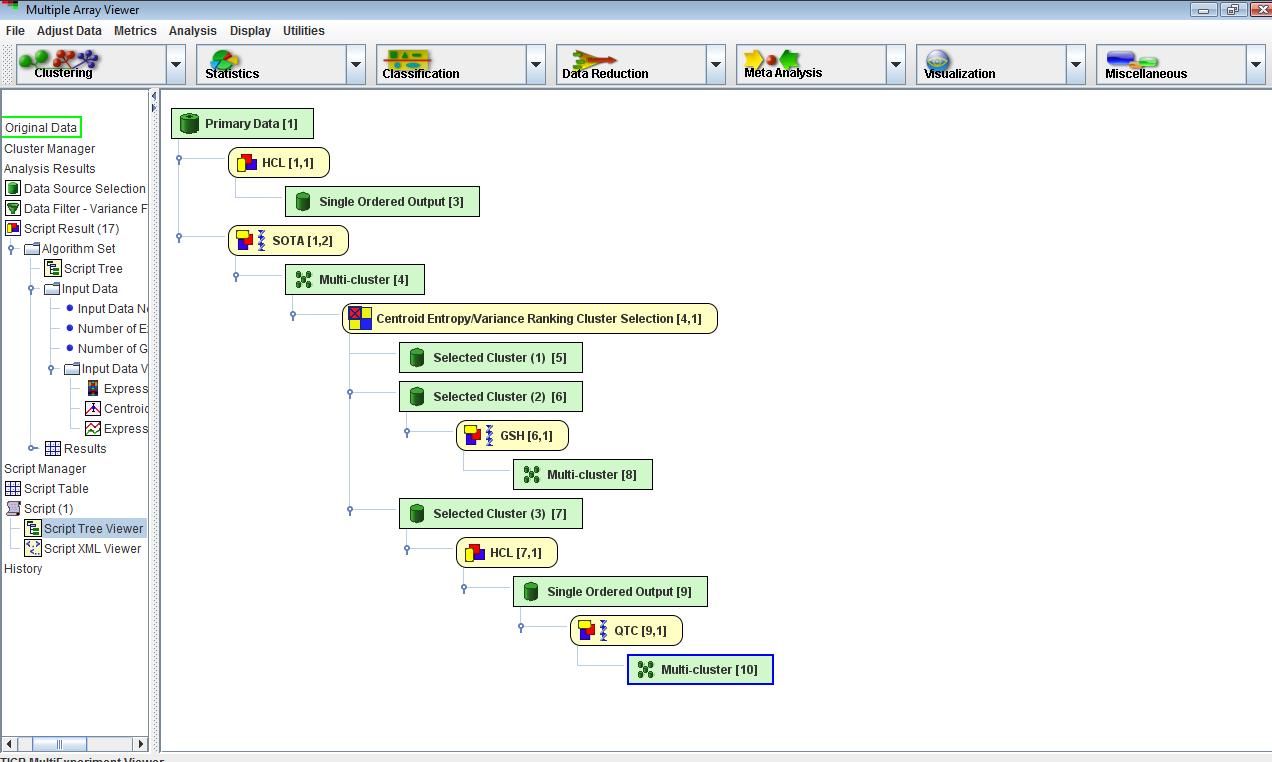Select the Script Table icon in sidebar
1272x762 pixels.
click(x=13, y=489)
